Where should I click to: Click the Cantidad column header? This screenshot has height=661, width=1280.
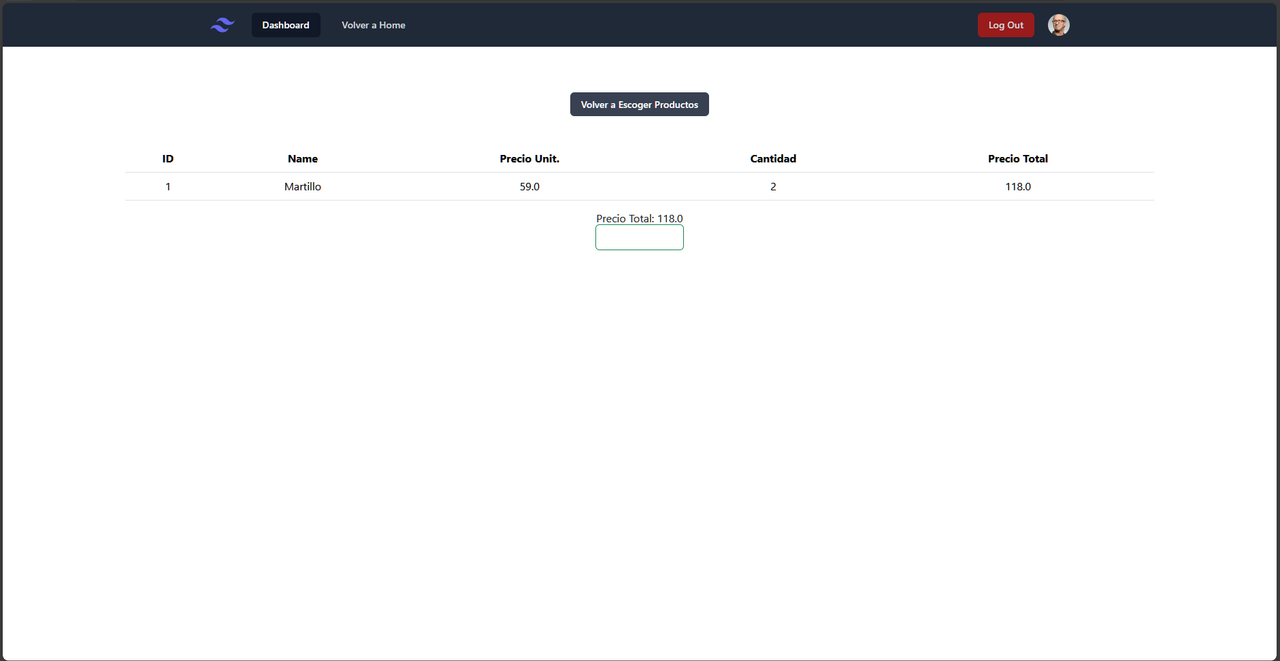(772, 158)
